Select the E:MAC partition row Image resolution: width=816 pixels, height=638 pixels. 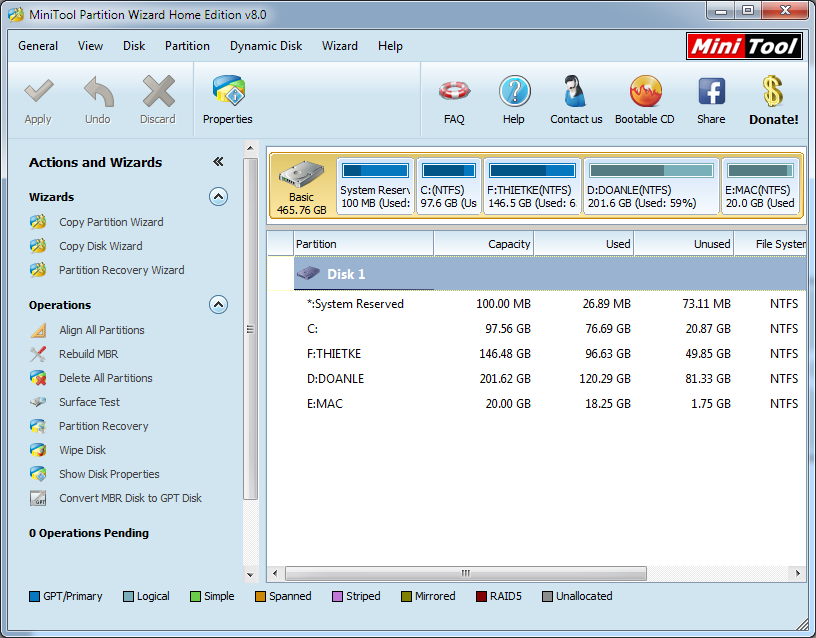(537, 404)
